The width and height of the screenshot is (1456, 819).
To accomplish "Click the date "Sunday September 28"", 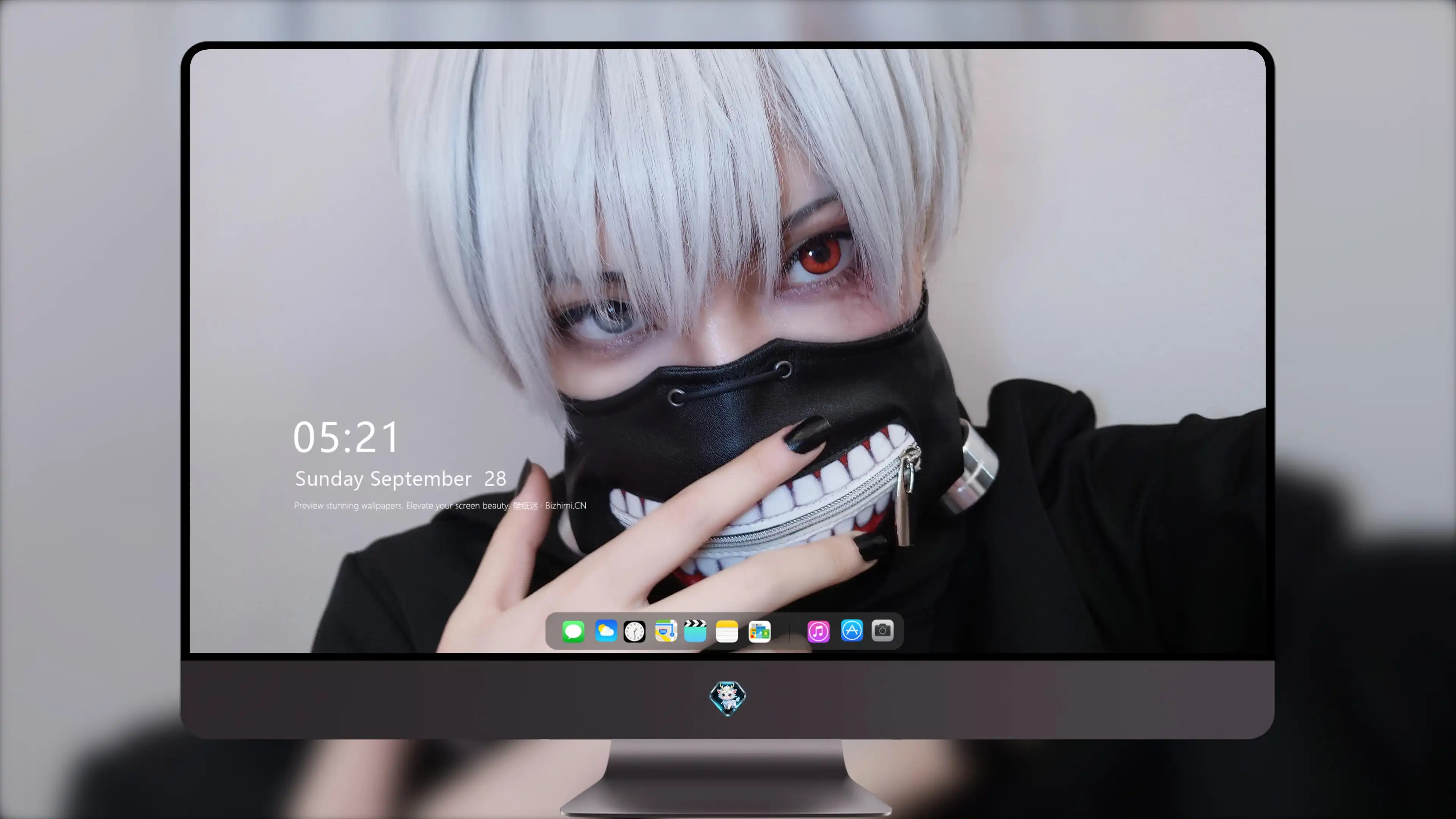I will tap(400, 479).
